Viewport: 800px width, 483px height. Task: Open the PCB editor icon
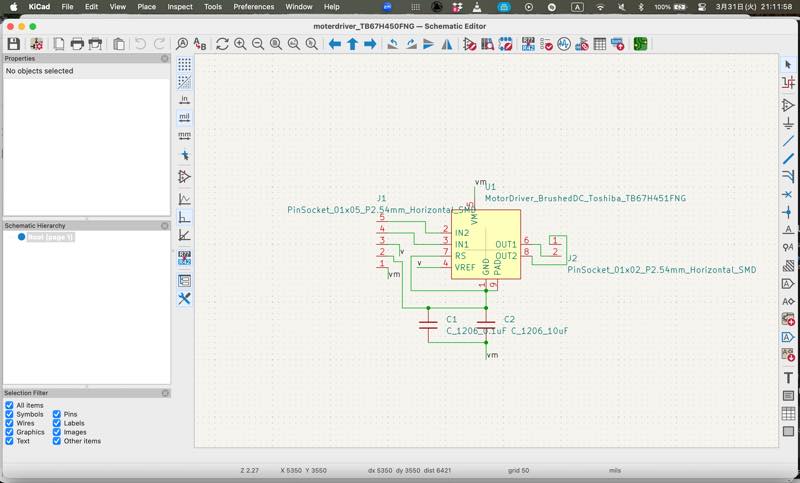(640, 44)
